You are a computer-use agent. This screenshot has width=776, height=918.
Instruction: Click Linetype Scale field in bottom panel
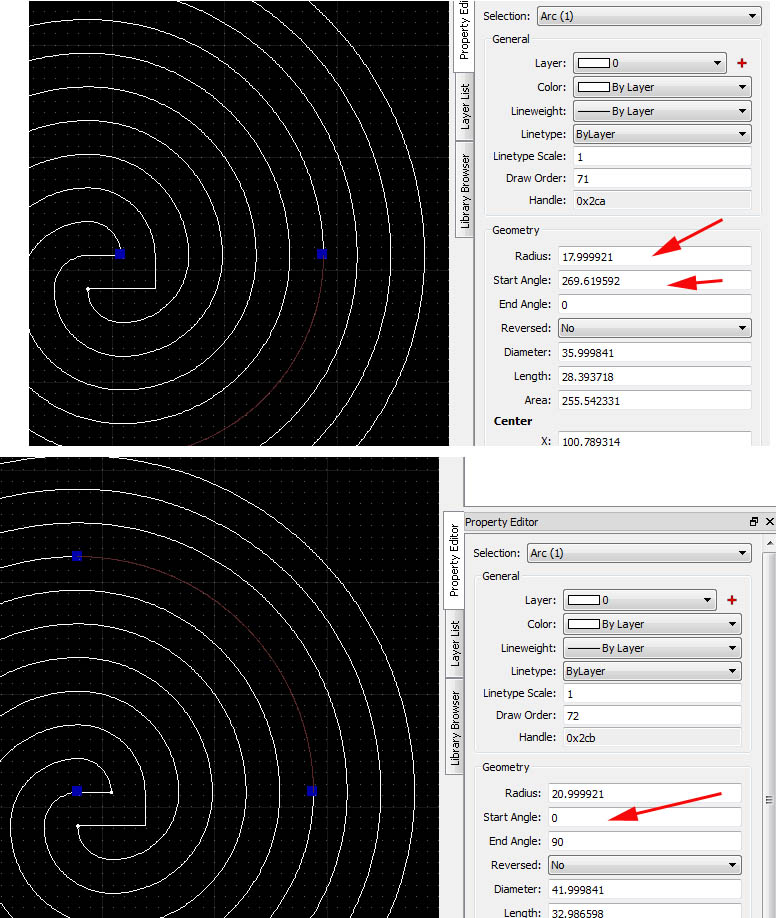point(652,694)
